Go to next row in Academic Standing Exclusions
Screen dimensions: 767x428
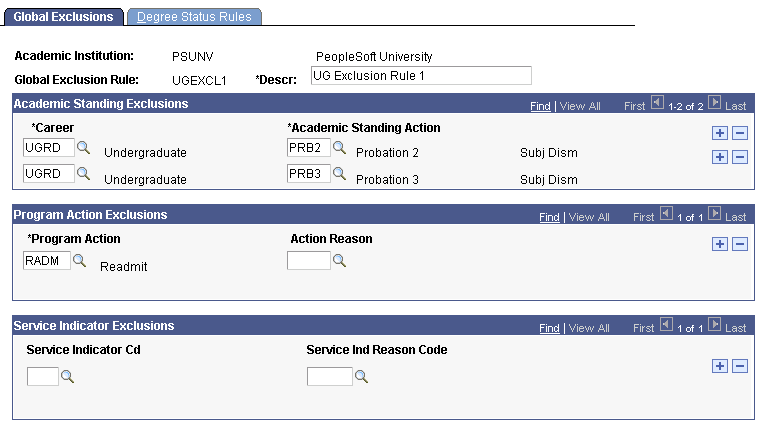[x=714, y=104]
